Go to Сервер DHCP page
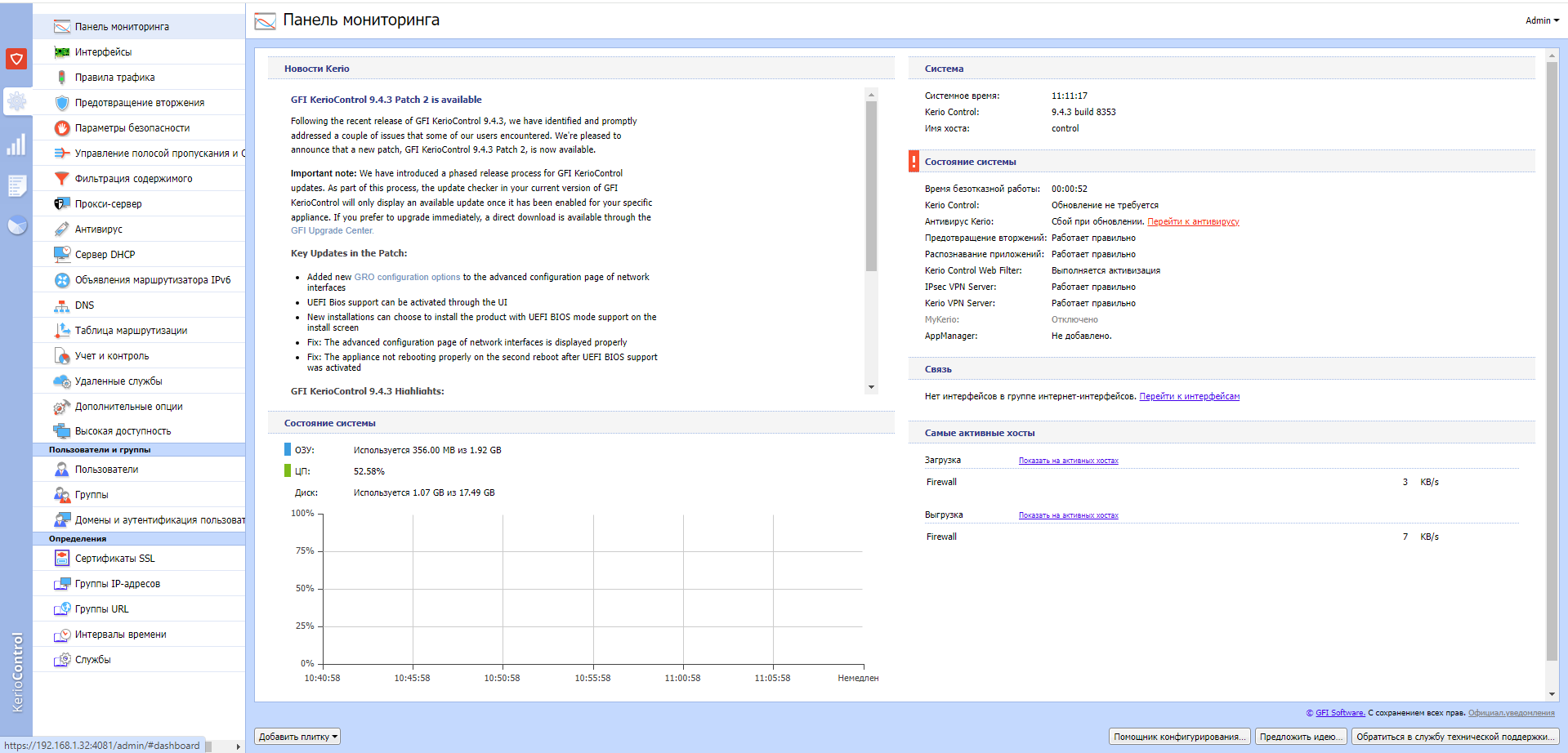This screenshot has width=1568, height=753. click(x=105, y=255)
